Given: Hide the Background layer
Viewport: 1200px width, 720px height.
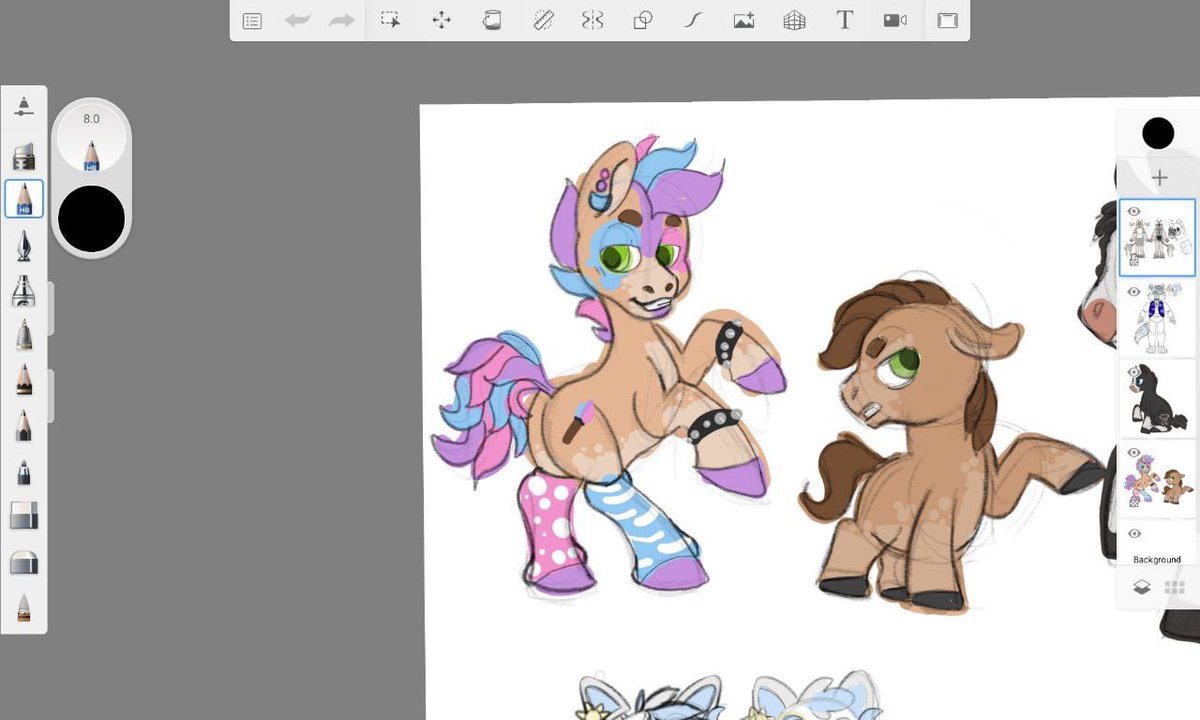Looking at the screenshot, I should (1134, 533).
